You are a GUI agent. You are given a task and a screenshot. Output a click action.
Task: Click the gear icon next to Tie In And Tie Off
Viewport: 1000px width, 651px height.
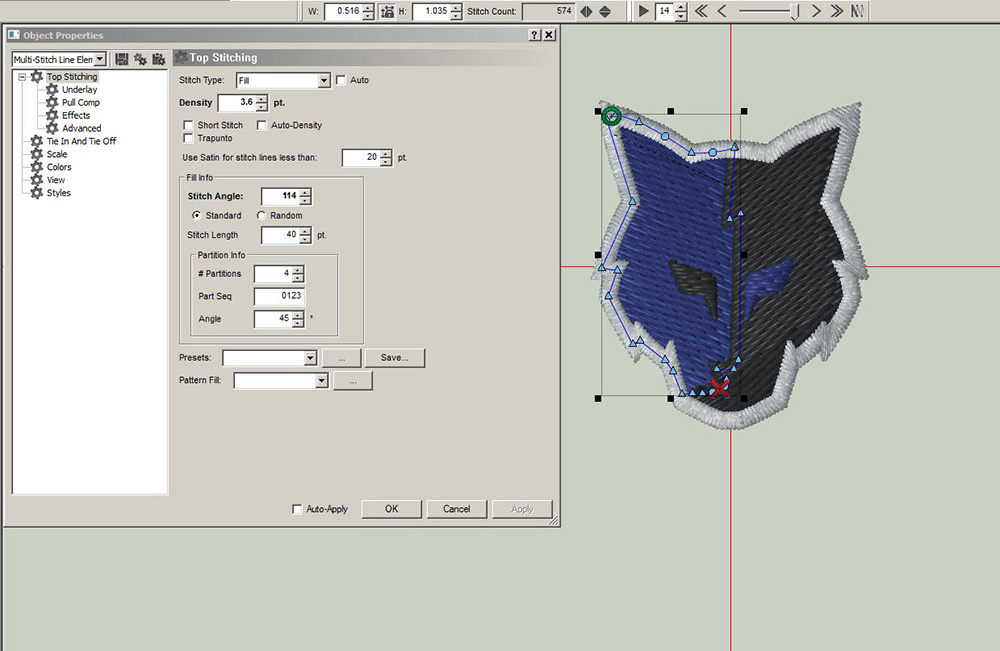pyautogui.click(x=37, y=141)
